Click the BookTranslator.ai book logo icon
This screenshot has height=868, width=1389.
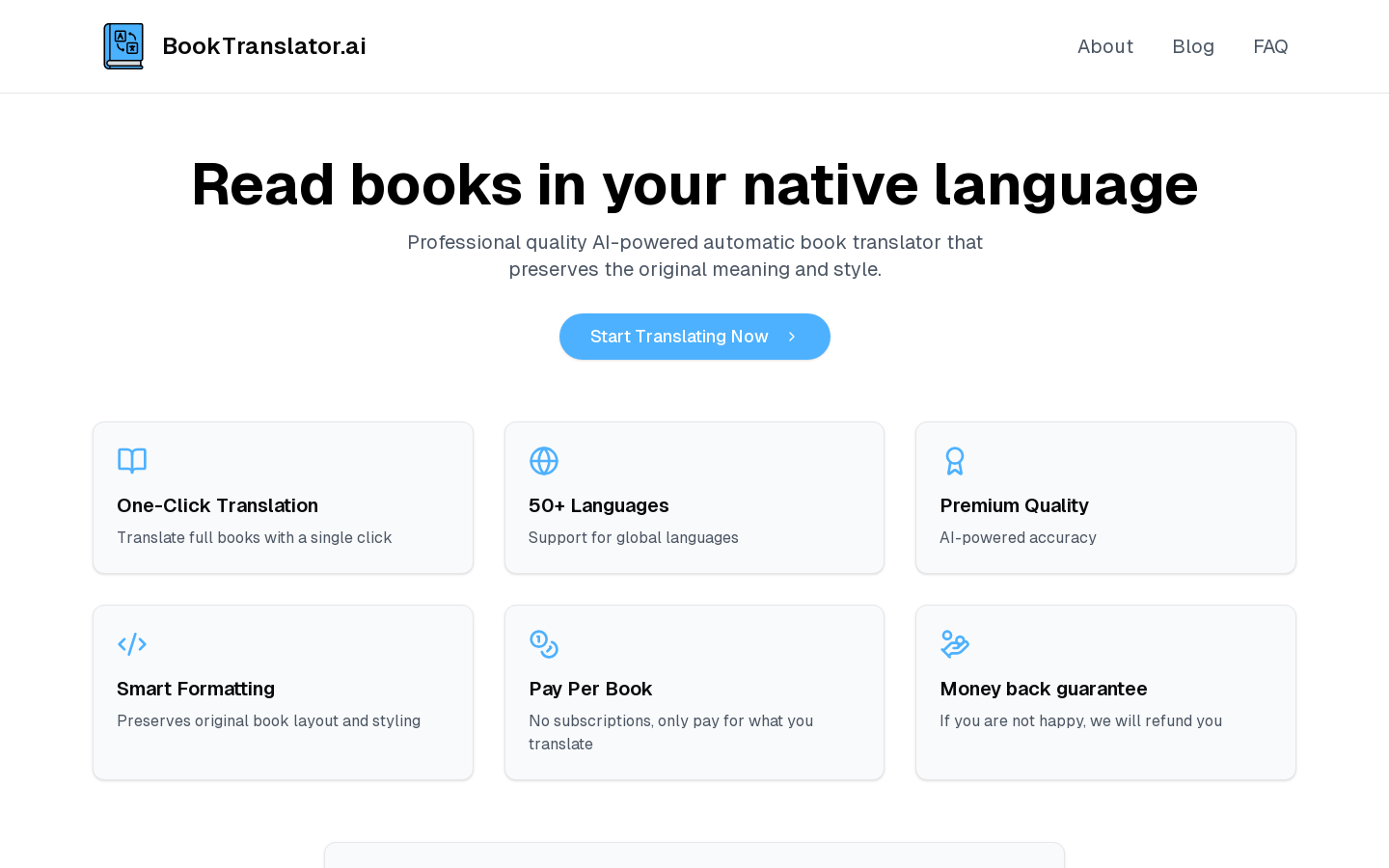pos(123,46)
